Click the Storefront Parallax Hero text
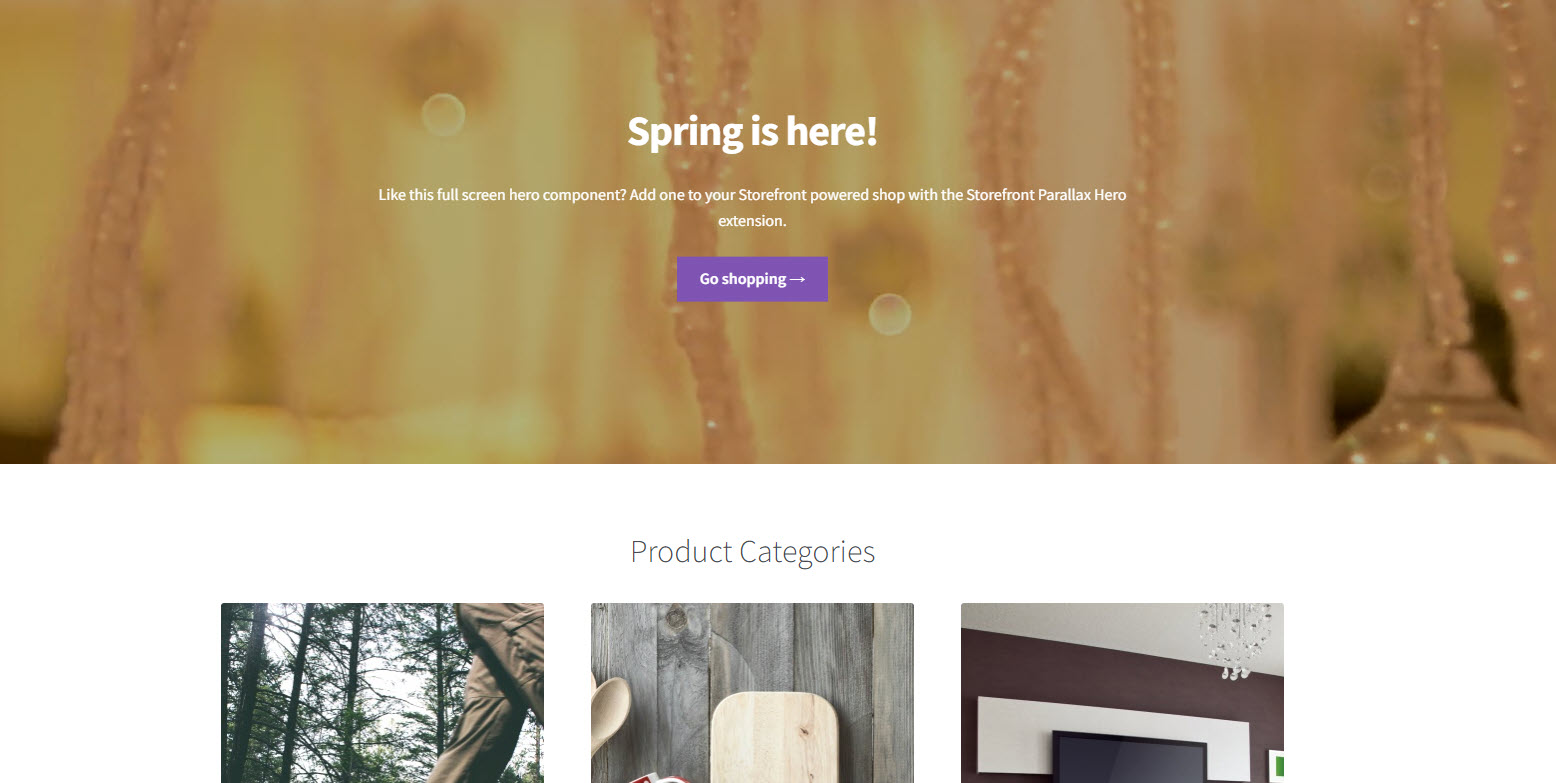1556x783 pixels. tap(1046, 195)
